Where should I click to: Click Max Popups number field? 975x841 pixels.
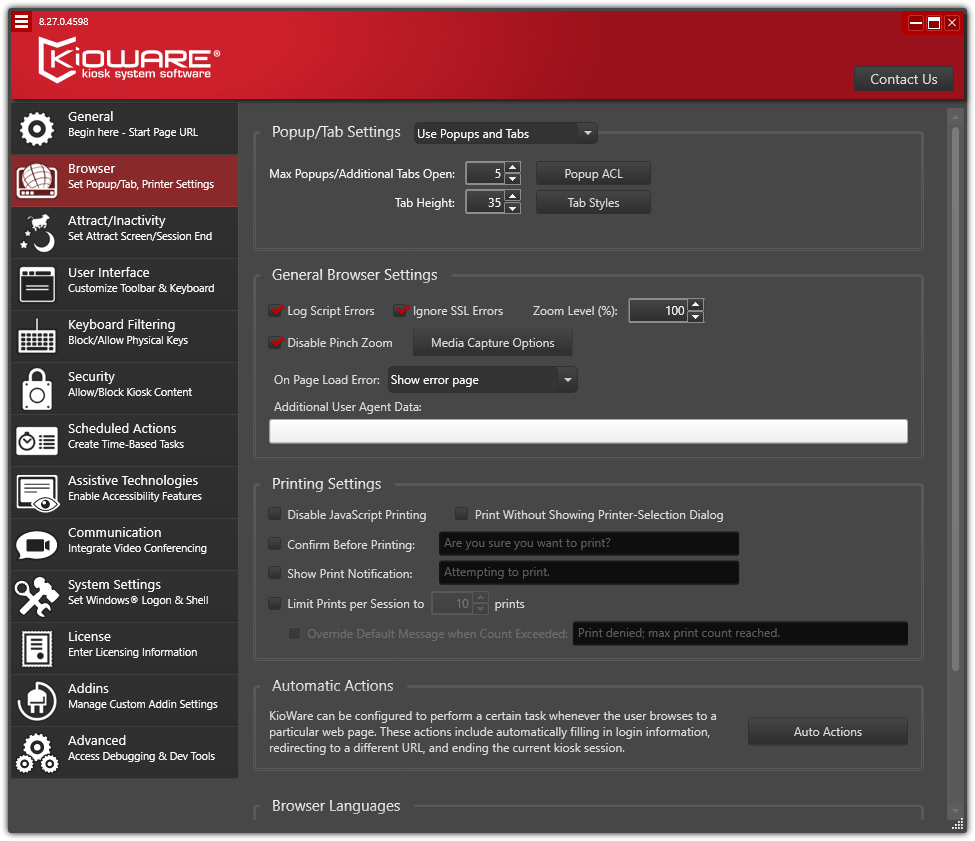point(486,173)
